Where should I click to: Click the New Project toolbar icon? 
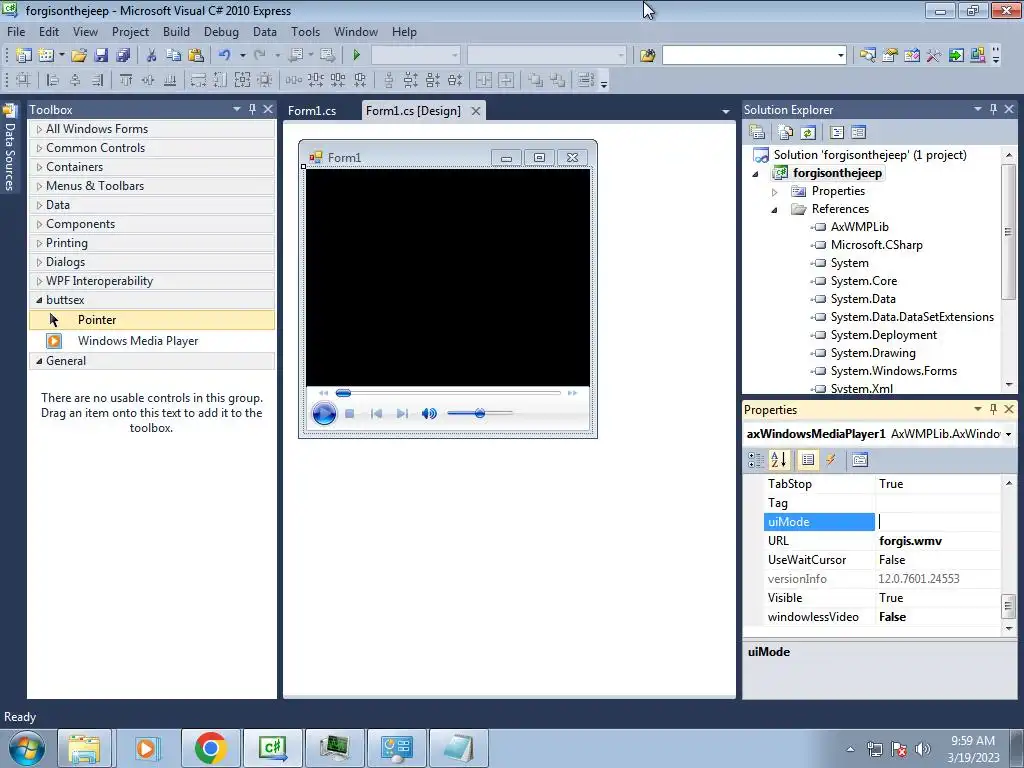[24, 56]
